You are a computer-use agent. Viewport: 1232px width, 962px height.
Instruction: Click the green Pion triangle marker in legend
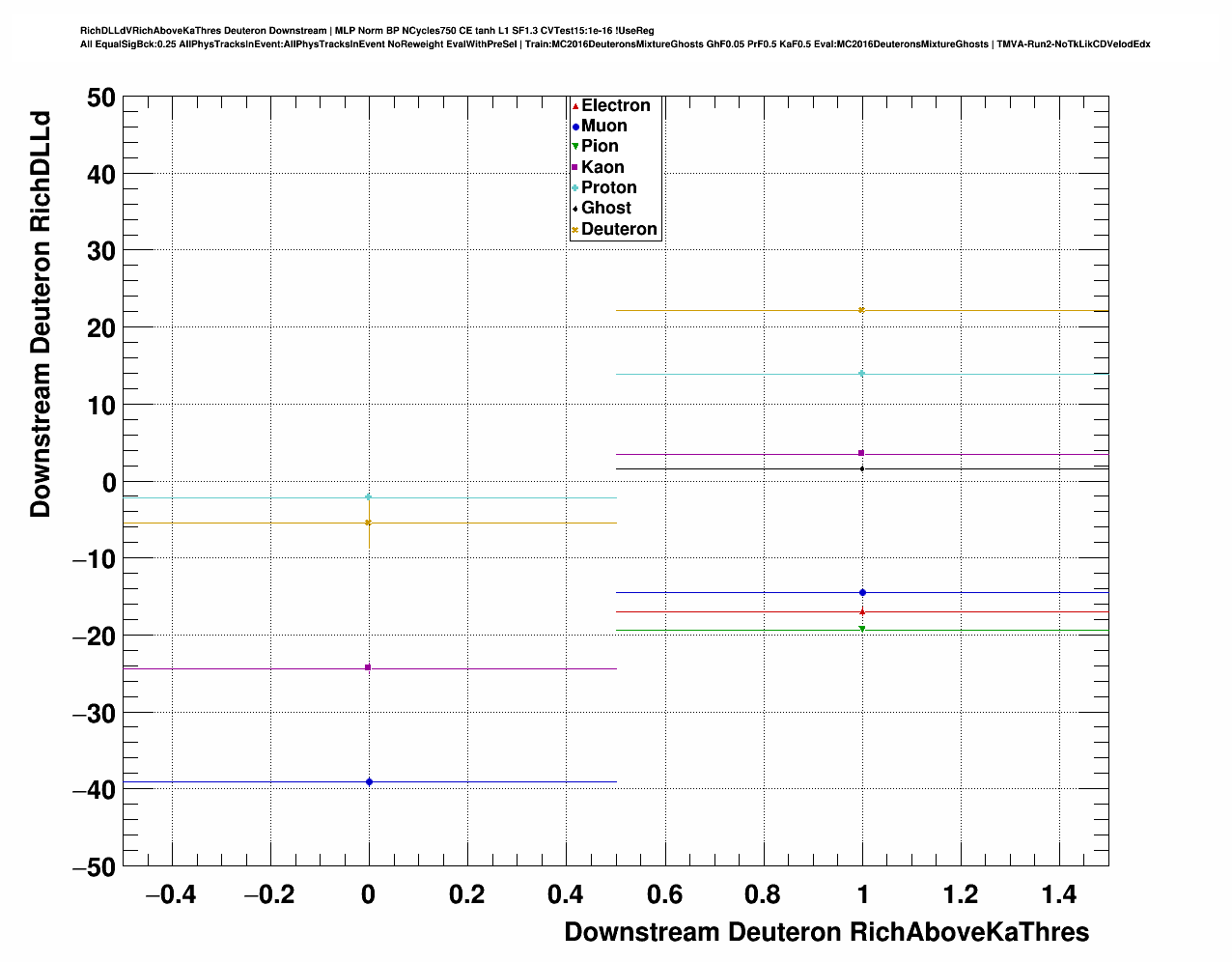575,147
